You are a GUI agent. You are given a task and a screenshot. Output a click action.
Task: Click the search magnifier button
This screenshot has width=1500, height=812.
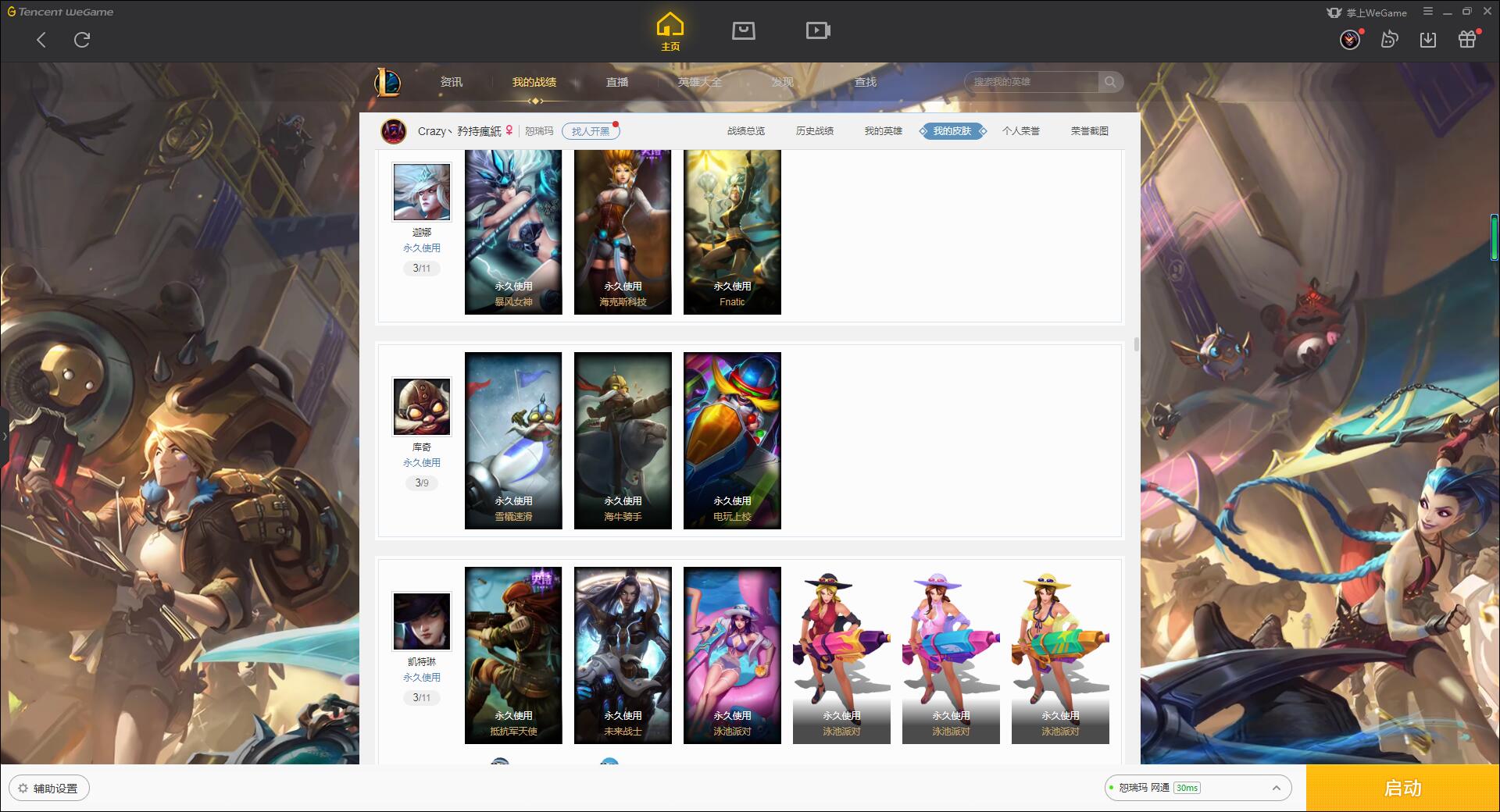1110,82
